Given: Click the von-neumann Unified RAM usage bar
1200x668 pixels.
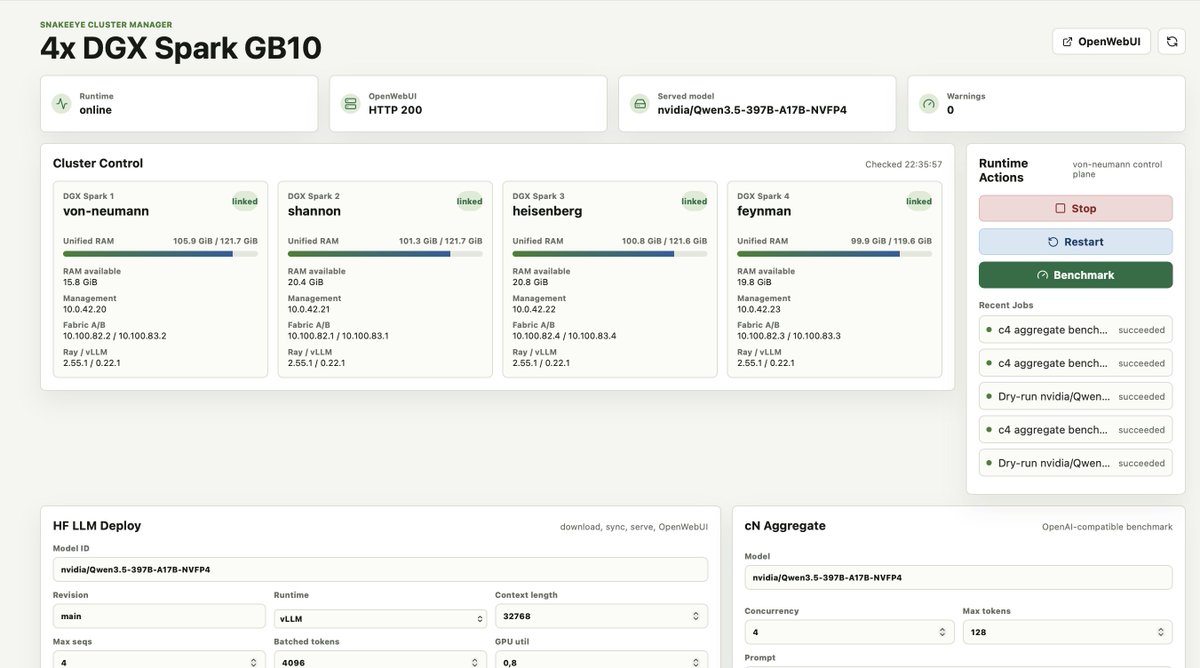Looking at the screenshot, I should click(160, 254).
